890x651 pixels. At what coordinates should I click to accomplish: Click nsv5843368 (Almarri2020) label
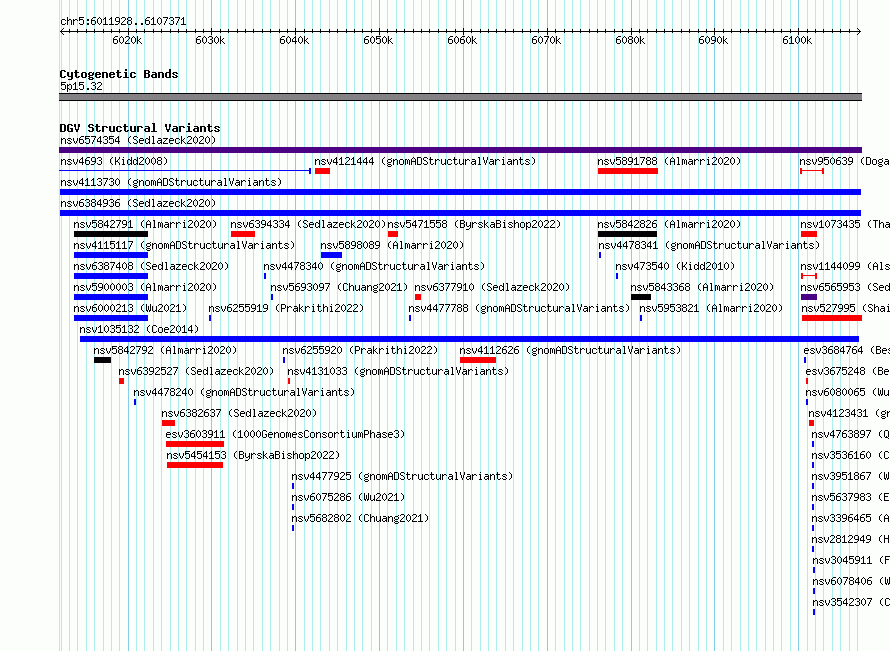point(702,287)
